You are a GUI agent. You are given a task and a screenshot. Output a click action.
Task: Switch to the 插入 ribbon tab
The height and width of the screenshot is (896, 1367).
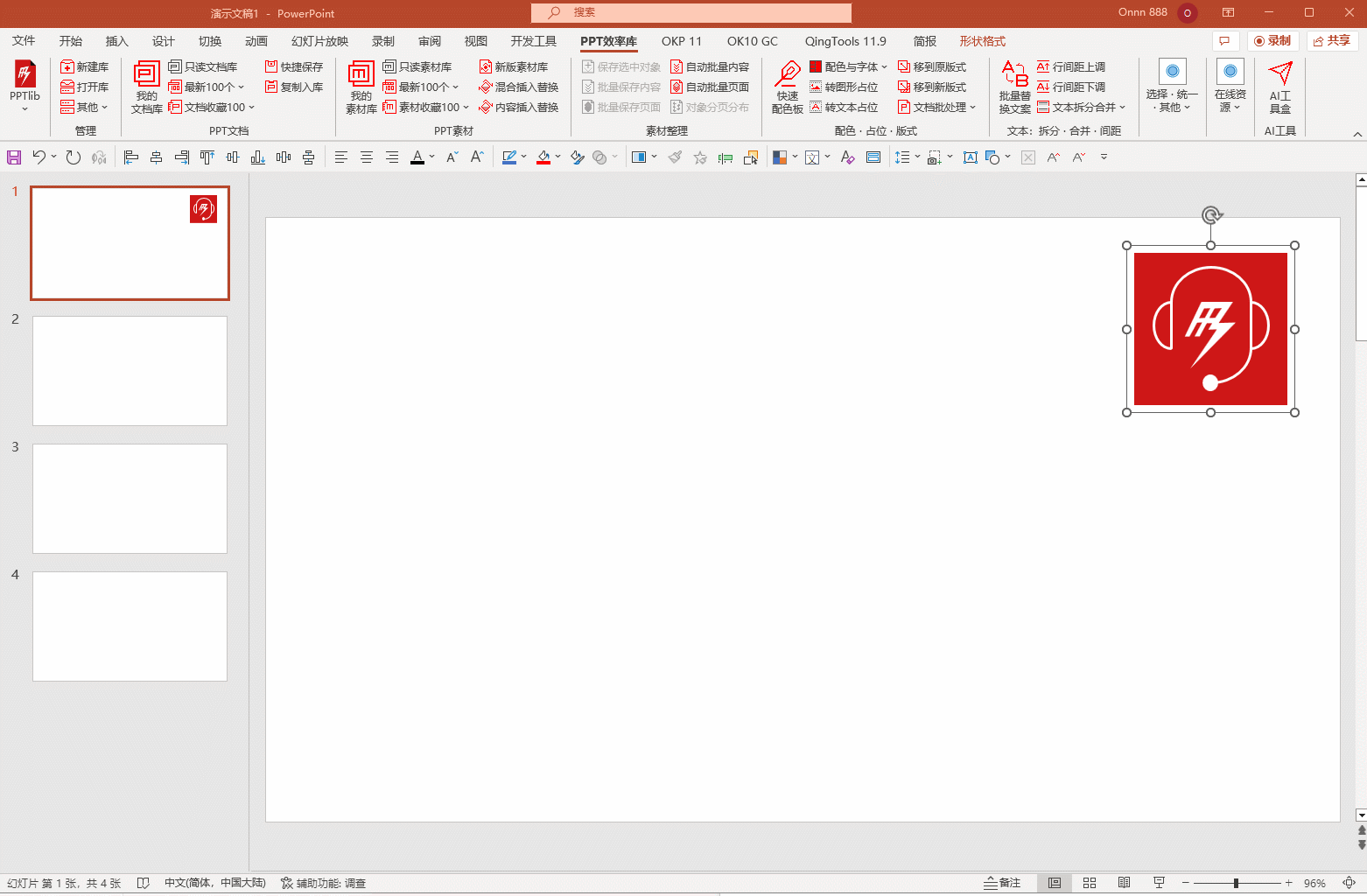(116, 41)
